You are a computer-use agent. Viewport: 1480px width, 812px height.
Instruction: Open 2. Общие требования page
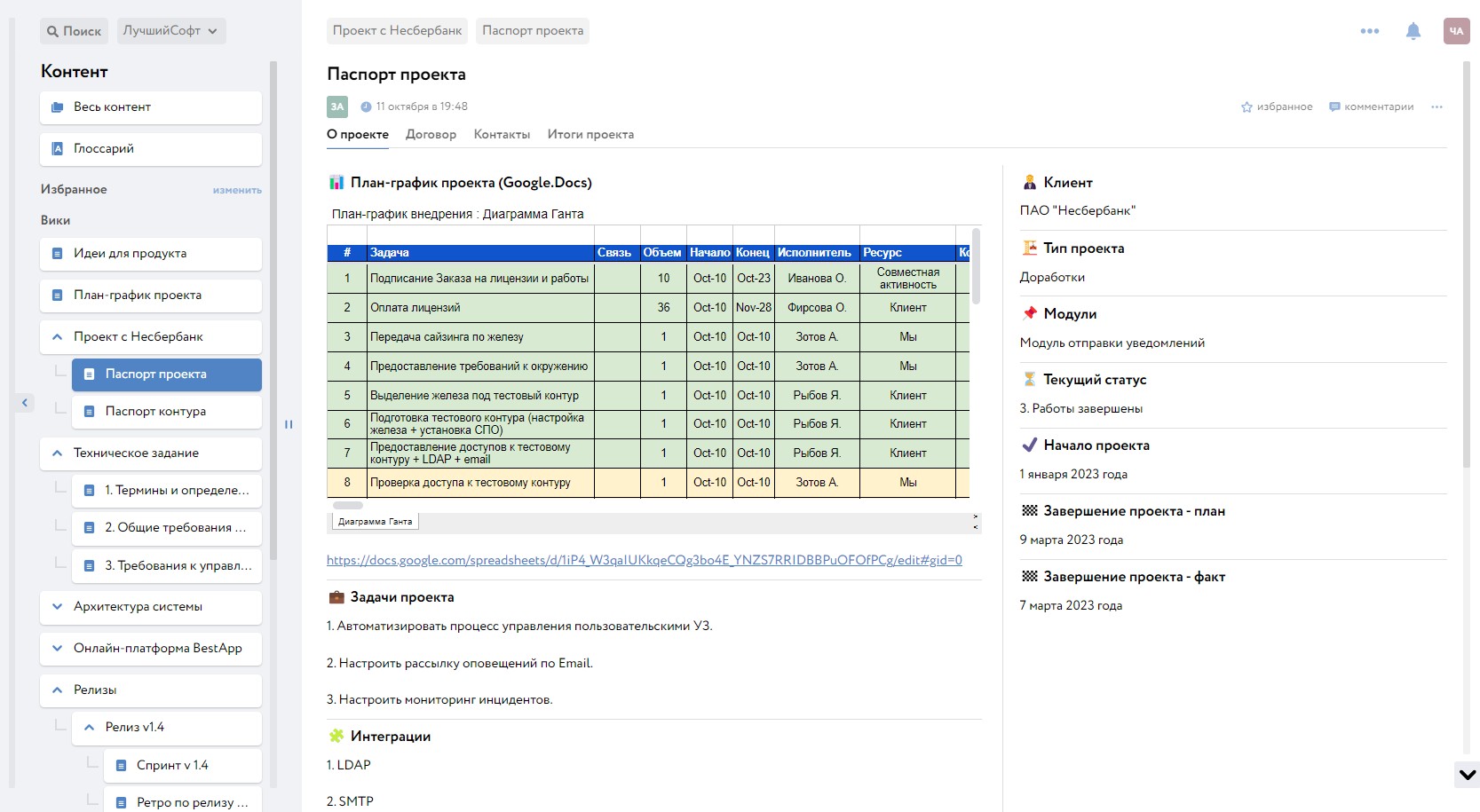(x=167, y=528)
